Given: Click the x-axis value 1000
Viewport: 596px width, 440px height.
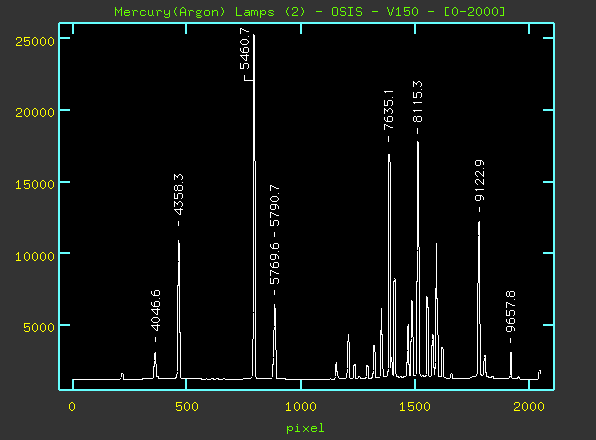Looking at the screenshot, I should (301, 407).
